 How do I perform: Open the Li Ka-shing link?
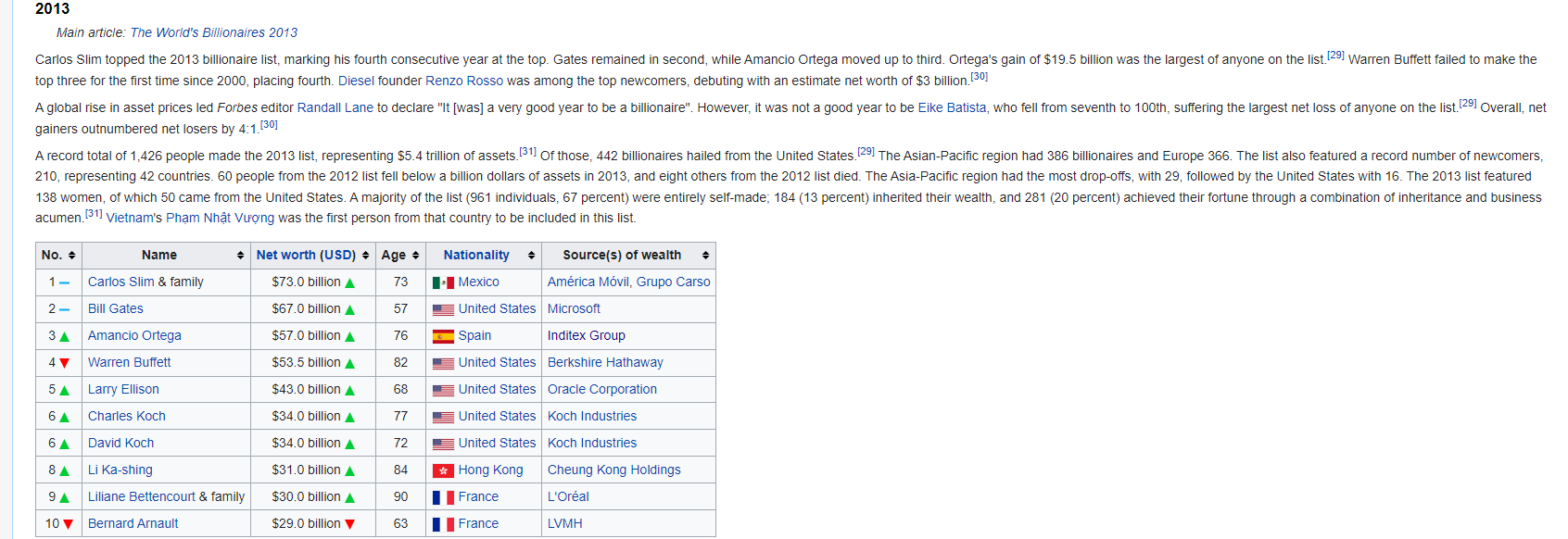coord(120,470)
